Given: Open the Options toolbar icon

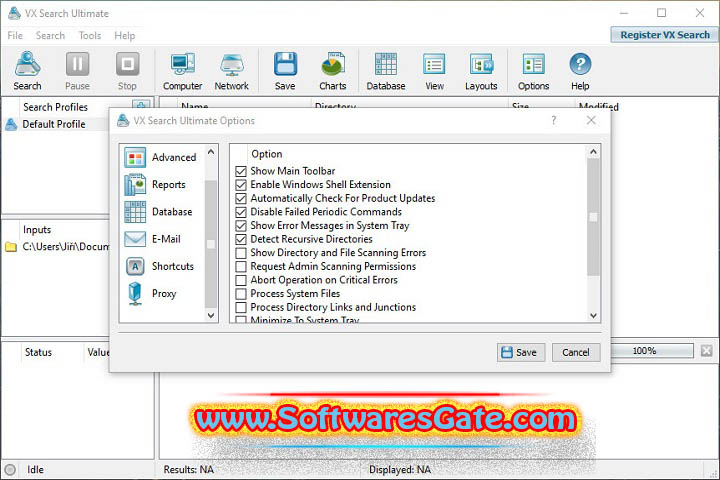Looking at the screenshot, I should 534,70.
